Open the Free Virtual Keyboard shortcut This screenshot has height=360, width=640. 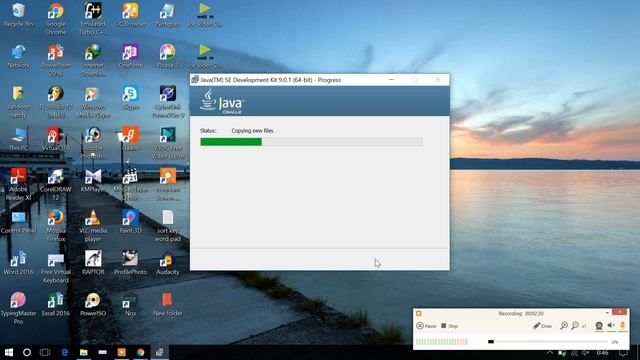(x=56, y=267)
